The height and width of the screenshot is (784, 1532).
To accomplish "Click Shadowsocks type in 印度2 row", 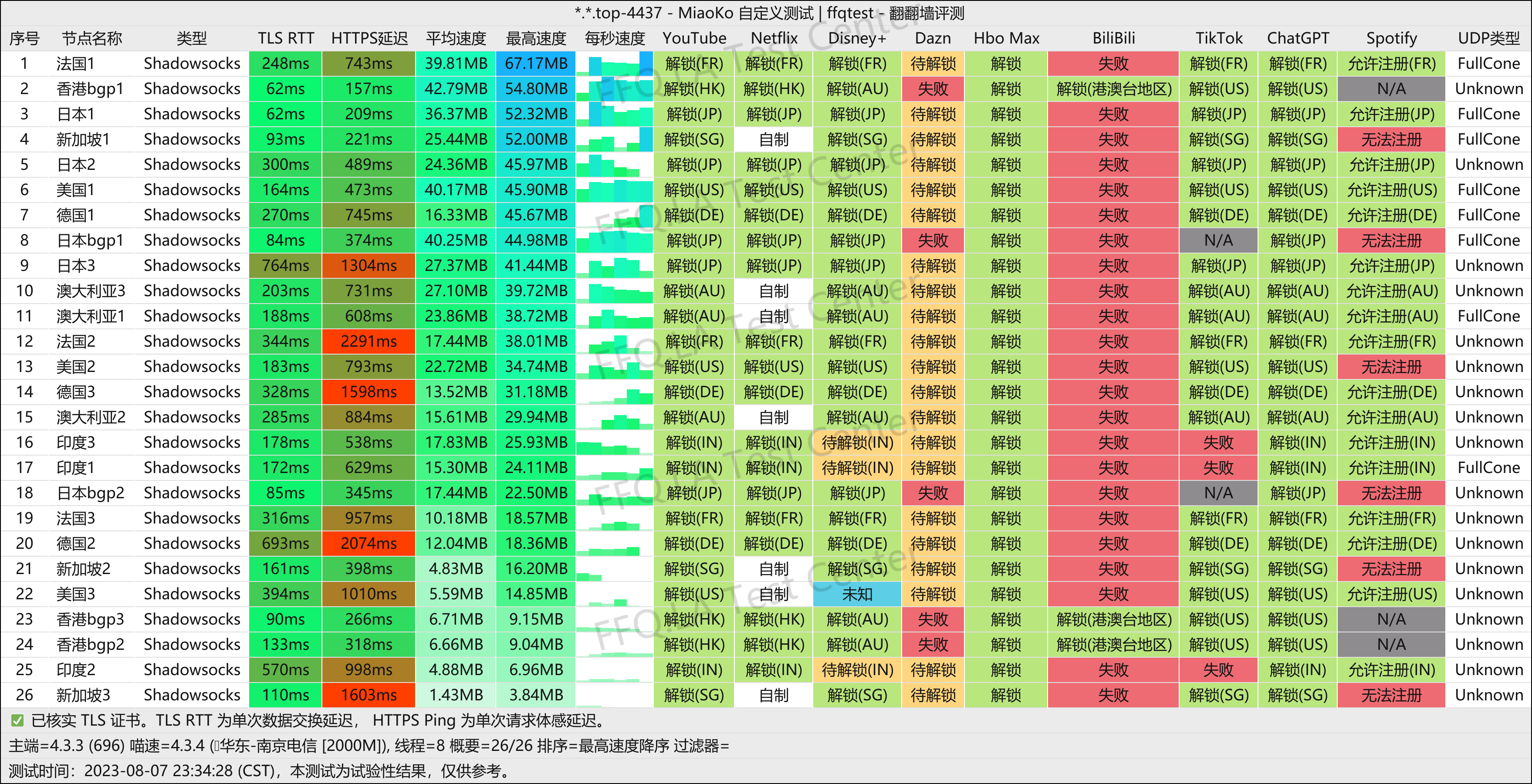I will click(192, 670).
